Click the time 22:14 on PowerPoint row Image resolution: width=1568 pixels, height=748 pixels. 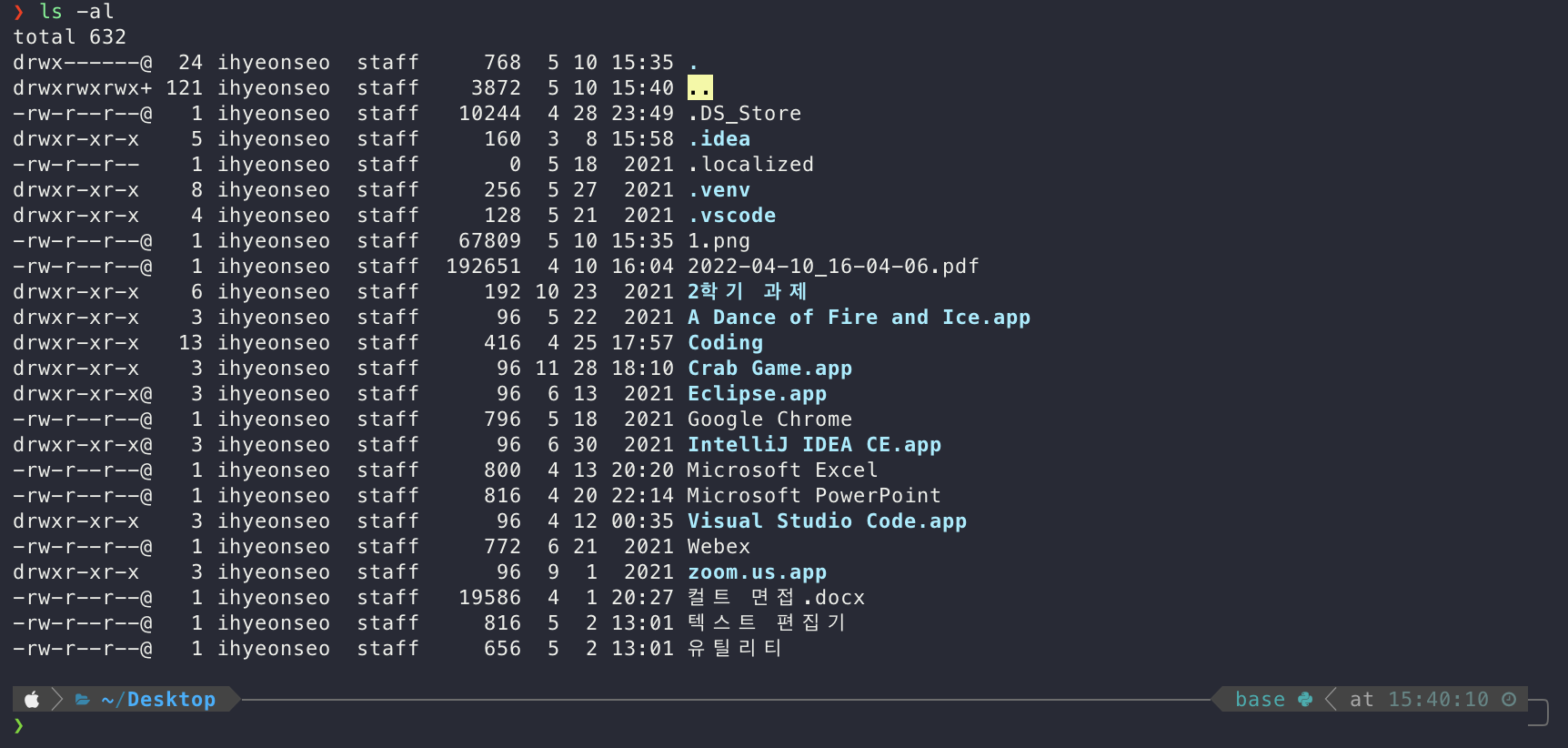tap(643, 496)
